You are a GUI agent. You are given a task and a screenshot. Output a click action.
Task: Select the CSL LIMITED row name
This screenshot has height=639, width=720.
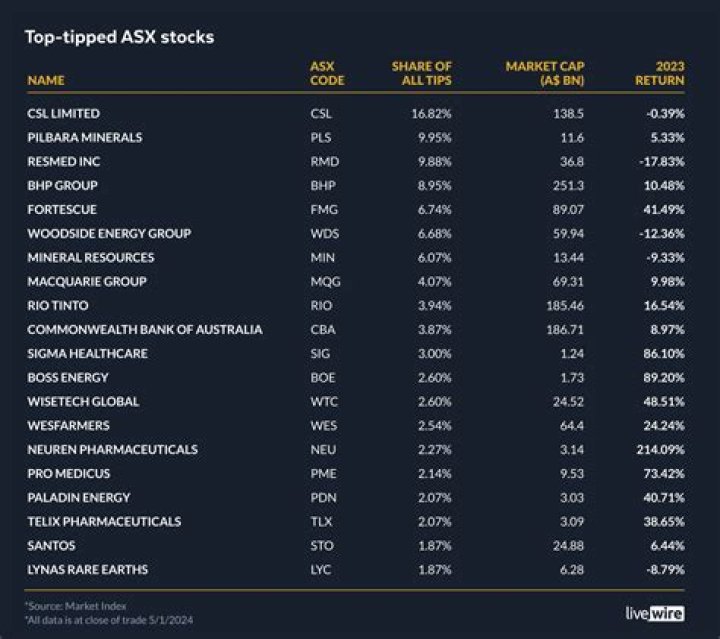(63, 114)
